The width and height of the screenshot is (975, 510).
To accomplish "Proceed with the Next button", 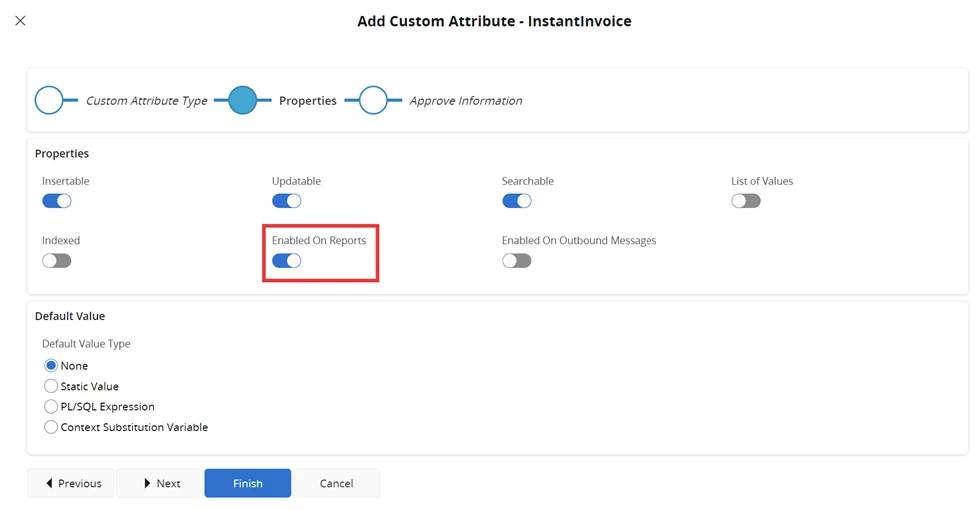I will 160,483.
